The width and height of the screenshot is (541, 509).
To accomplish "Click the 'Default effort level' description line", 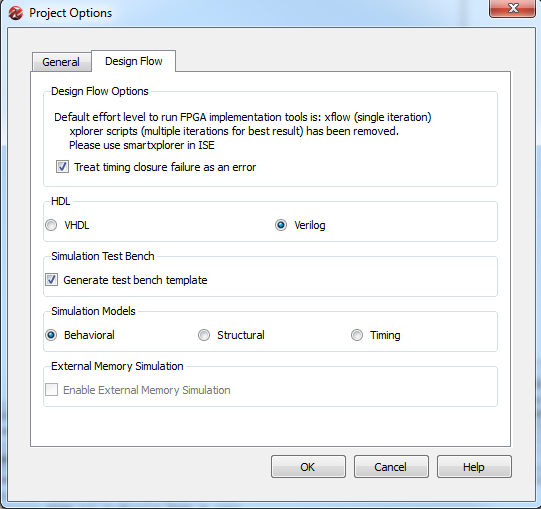I will [243, 117].
